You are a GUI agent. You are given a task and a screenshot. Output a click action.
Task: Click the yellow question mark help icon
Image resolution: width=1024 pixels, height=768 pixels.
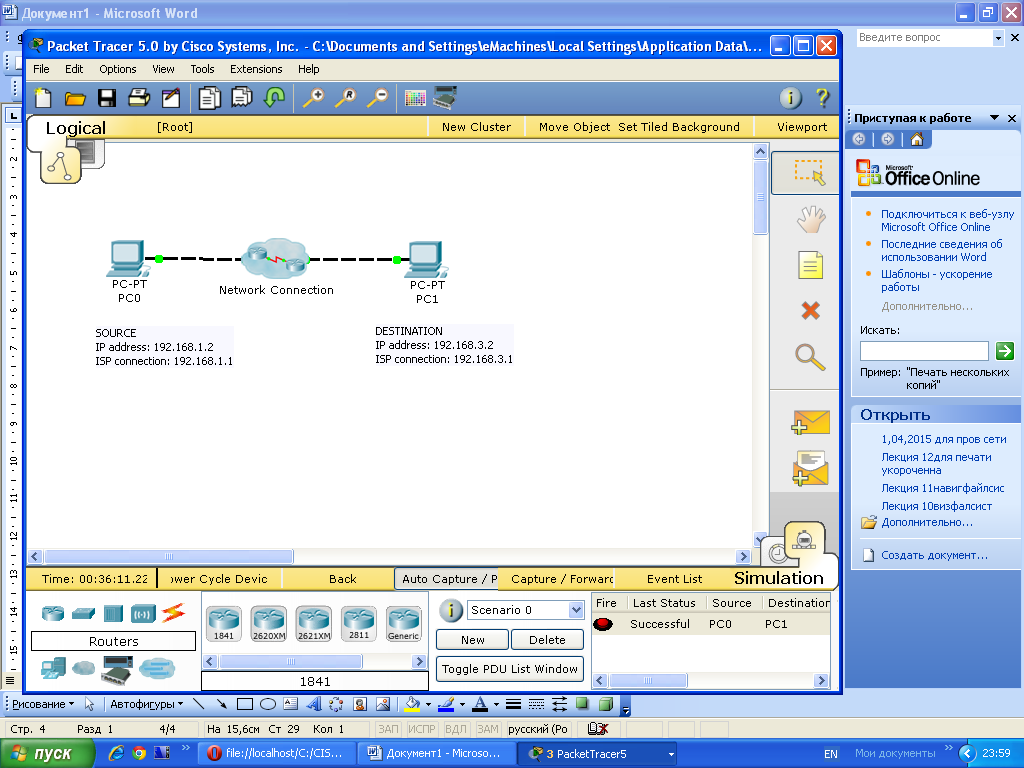click(822, 98)
